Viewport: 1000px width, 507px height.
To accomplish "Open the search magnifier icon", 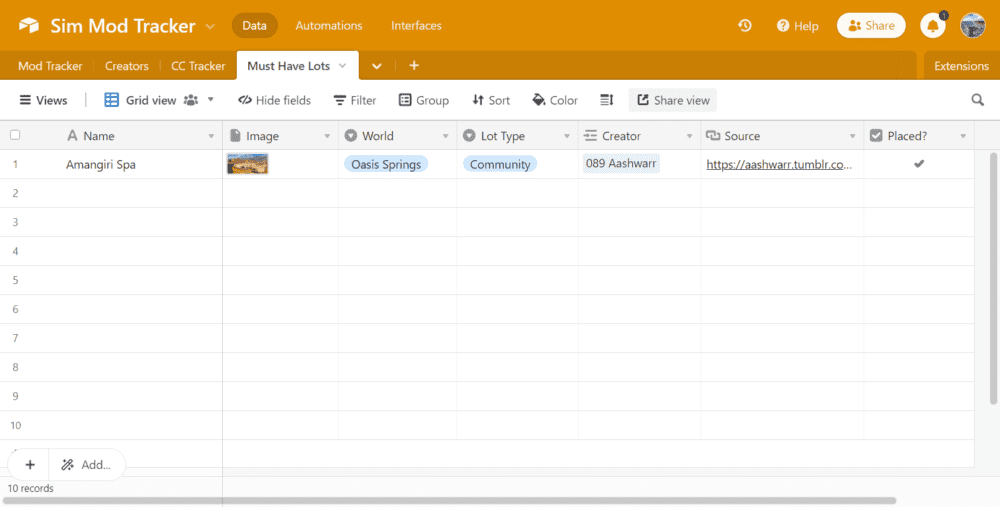I will pos(977,100).
